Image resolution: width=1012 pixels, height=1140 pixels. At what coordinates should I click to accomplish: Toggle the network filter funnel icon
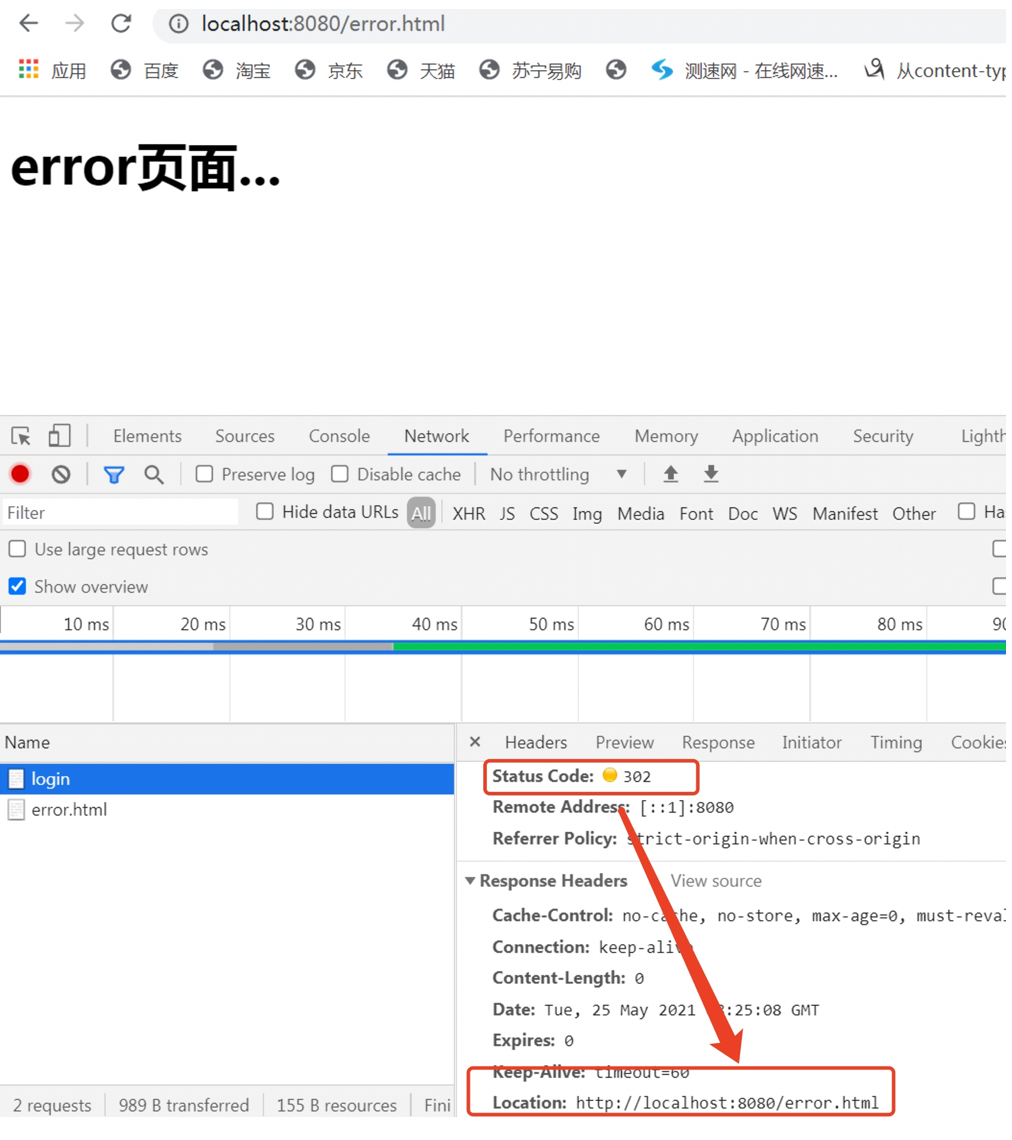click(114, 475)
